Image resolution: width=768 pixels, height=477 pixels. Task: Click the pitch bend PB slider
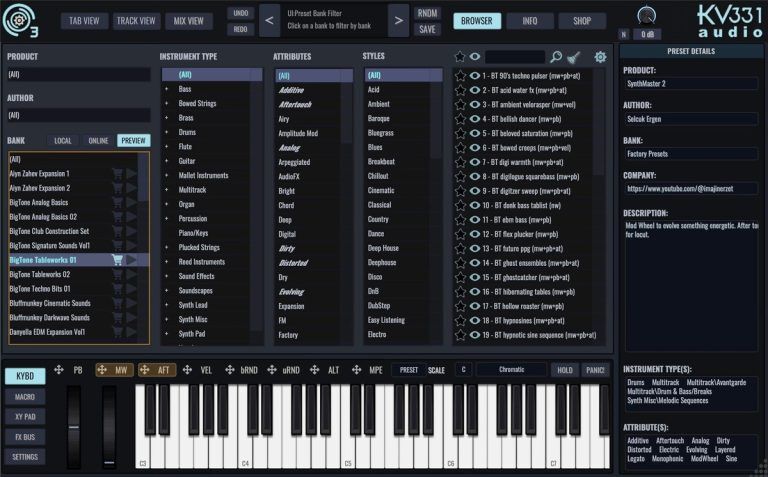pos(74,426)
